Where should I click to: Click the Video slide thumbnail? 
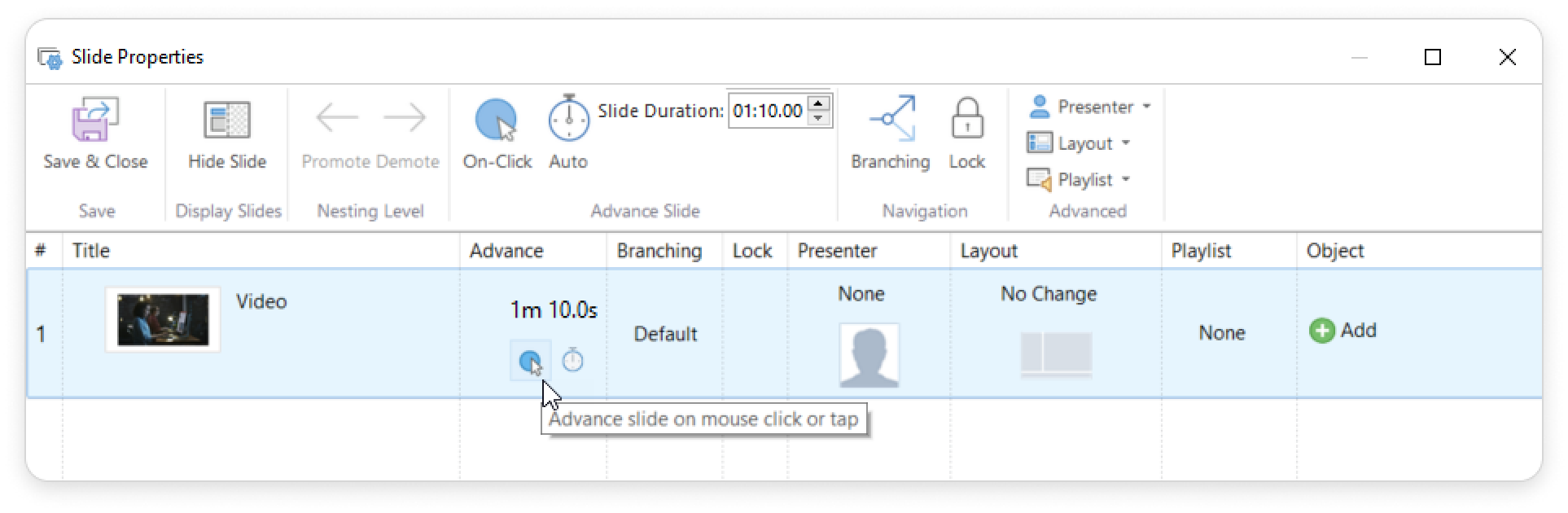[x=163, y=320]
